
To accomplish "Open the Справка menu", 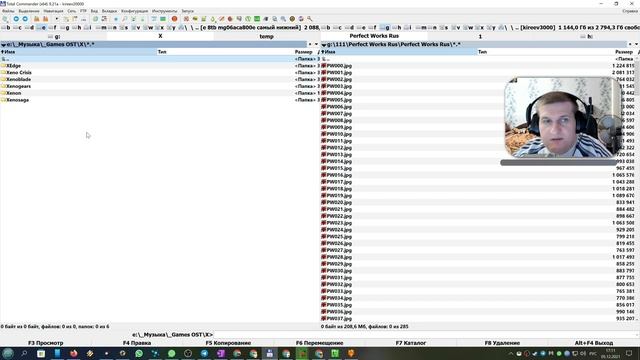I will click(631, 11).
